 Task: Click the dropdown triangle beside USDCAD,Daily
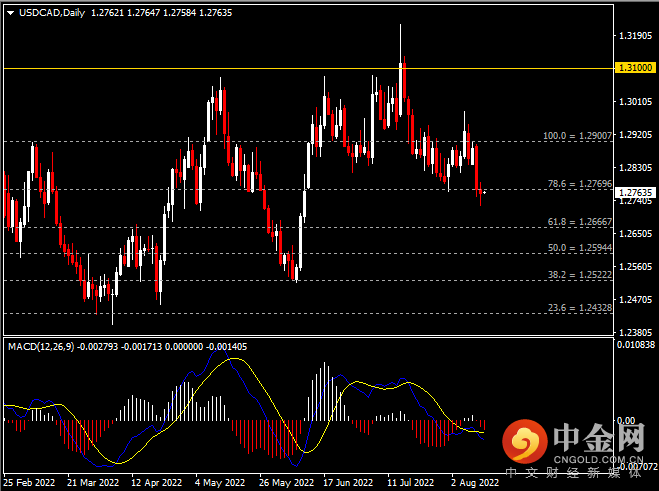coord(11,13)
